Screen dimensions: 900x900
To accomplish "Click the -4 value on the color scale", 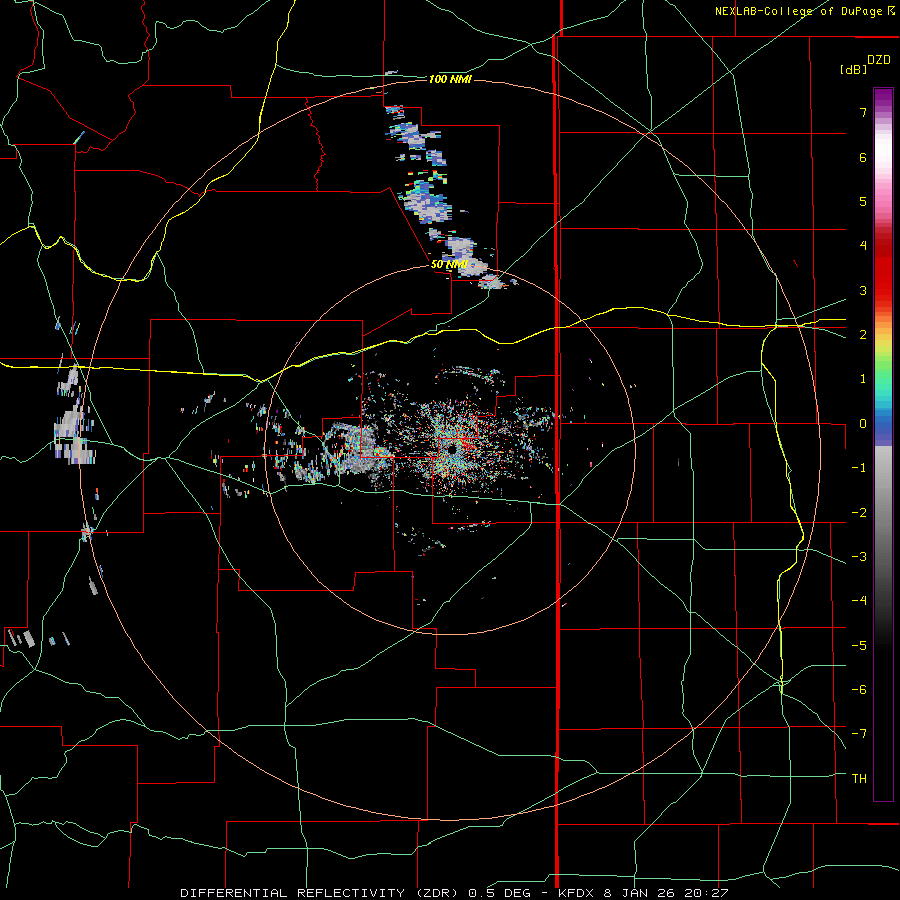I will coord(859,601).
